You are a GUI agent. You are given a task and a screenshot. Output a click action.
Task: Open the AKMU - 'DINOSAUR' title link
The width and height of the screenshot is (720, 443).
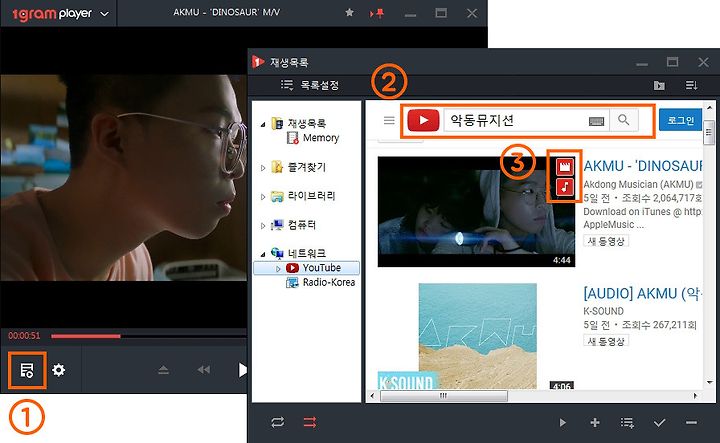point(643,166)
